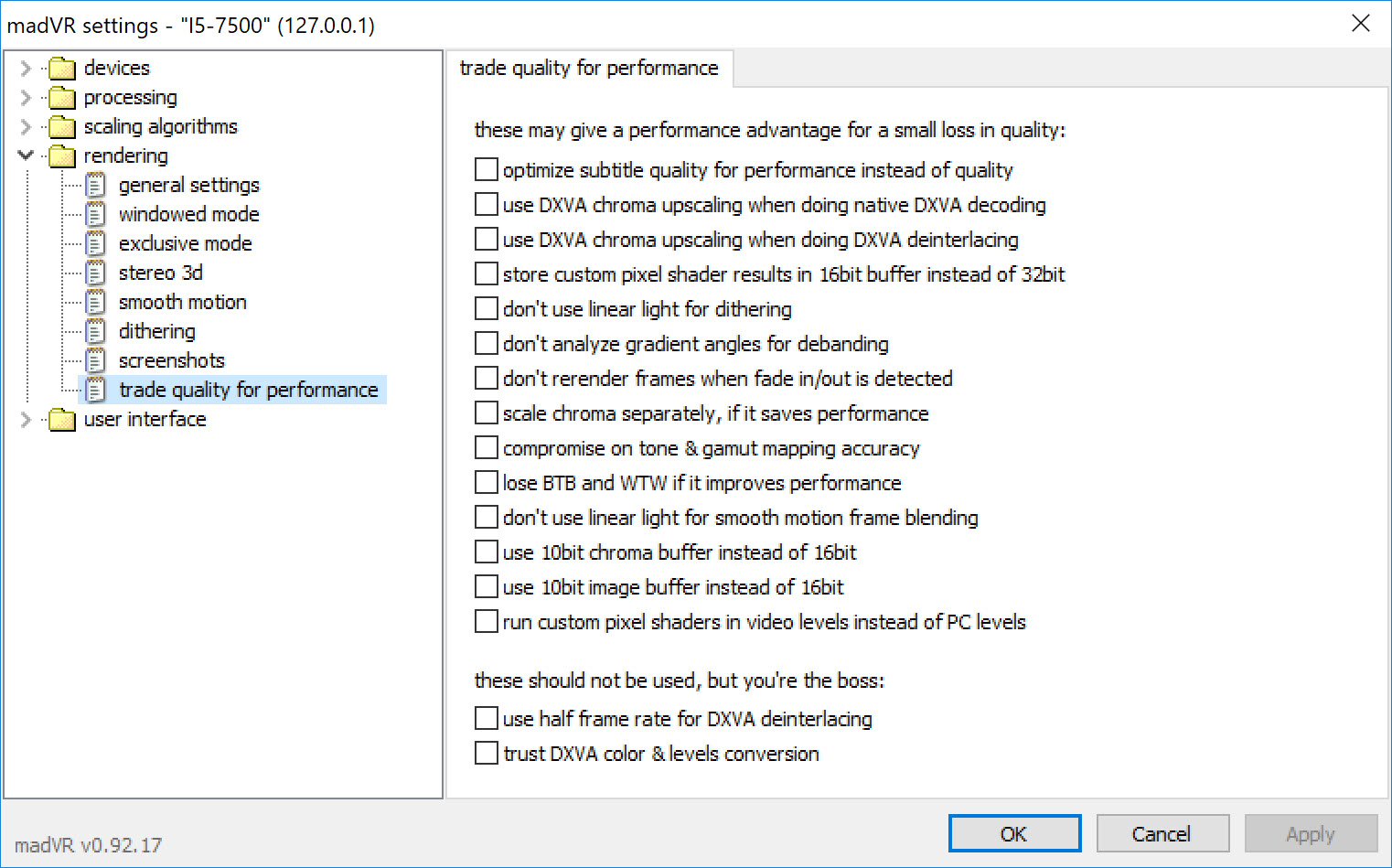Click the smooth motion page icon

click(96, 303)
